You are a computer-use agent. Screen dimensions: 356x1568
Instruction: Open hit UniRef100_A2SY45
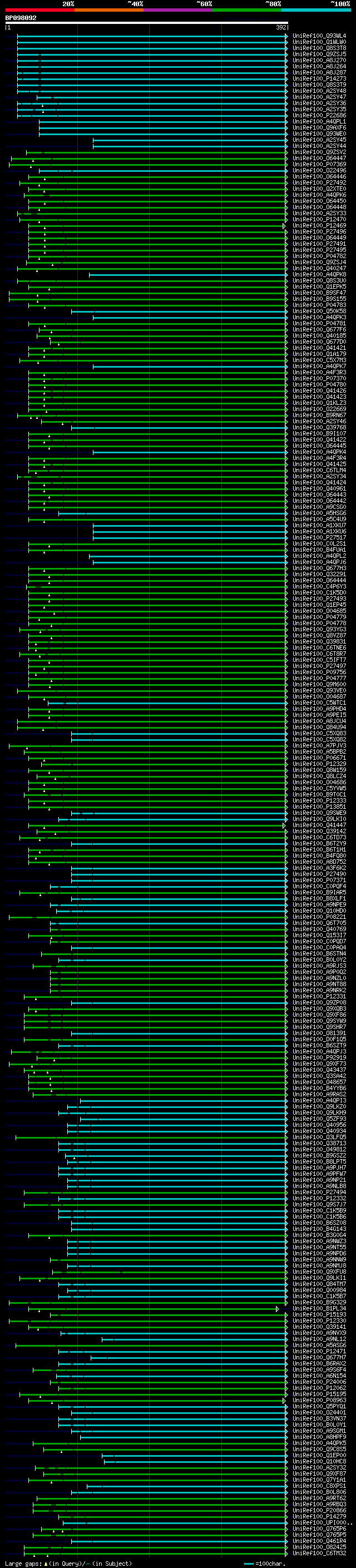coord(319,140)
